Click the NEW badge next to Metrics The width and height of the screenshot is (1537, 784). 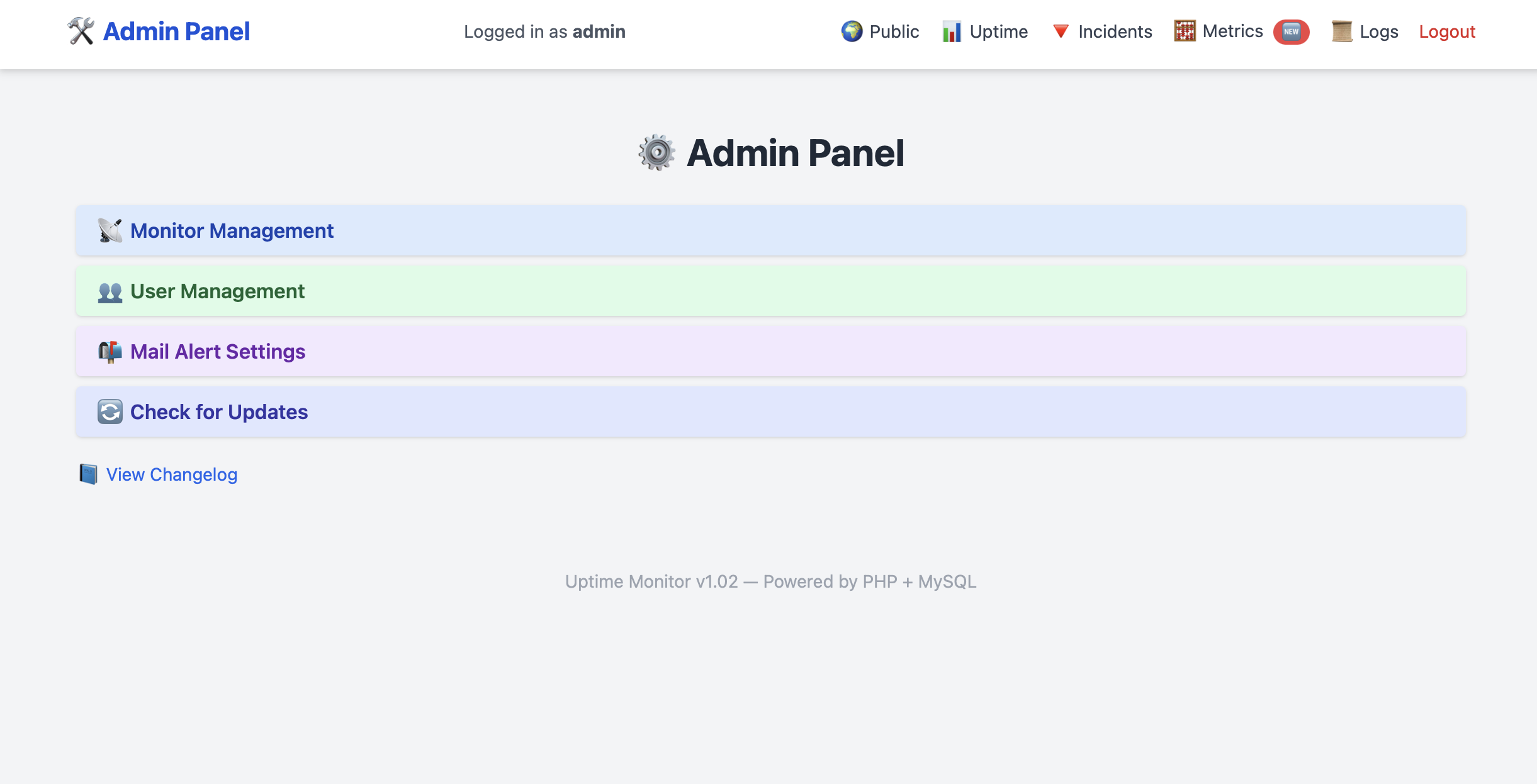(1291, 31)
